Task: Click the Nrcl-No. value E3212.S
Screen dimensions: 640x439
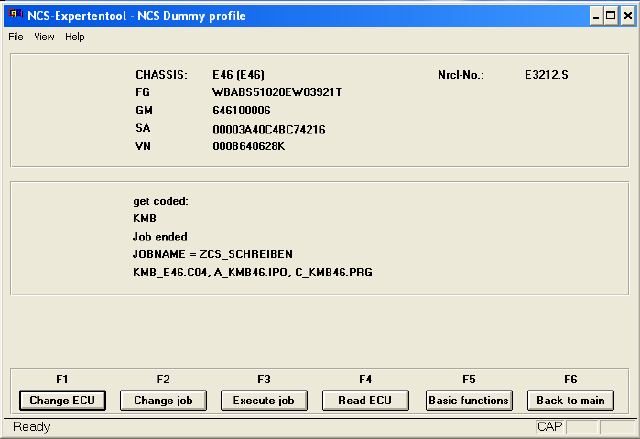Action: click(x=547, y=75)
